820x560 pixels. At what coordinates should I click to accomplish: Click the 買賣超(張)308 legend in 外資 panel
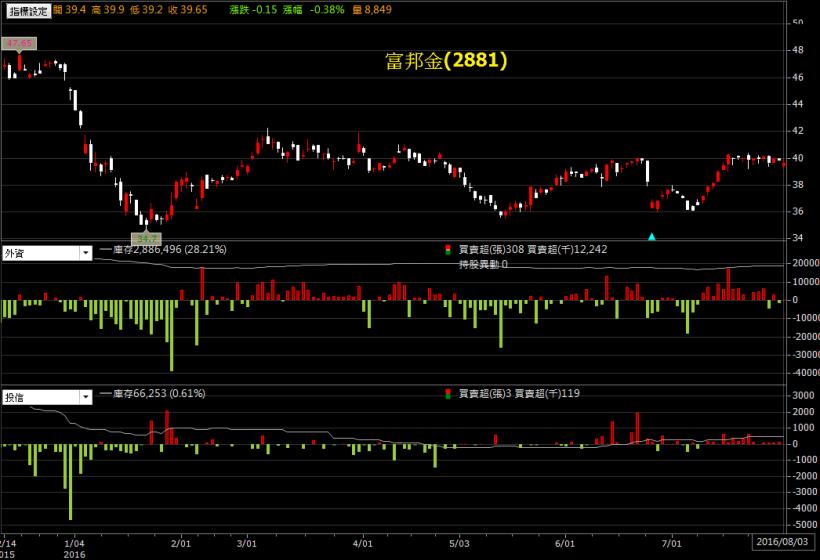click(x=491, y=249)
